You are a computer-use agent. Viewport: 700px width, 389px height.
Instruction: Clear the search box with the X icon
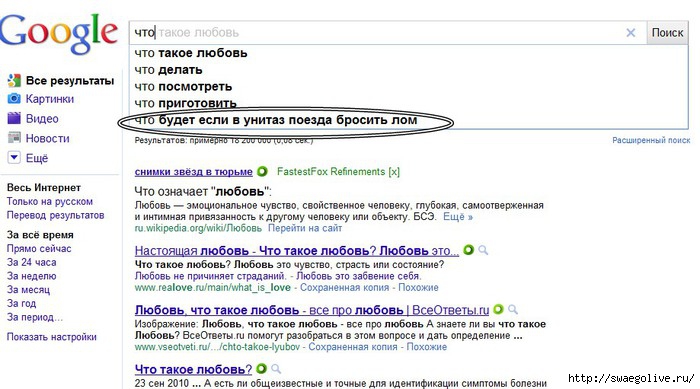click(630, 33)
